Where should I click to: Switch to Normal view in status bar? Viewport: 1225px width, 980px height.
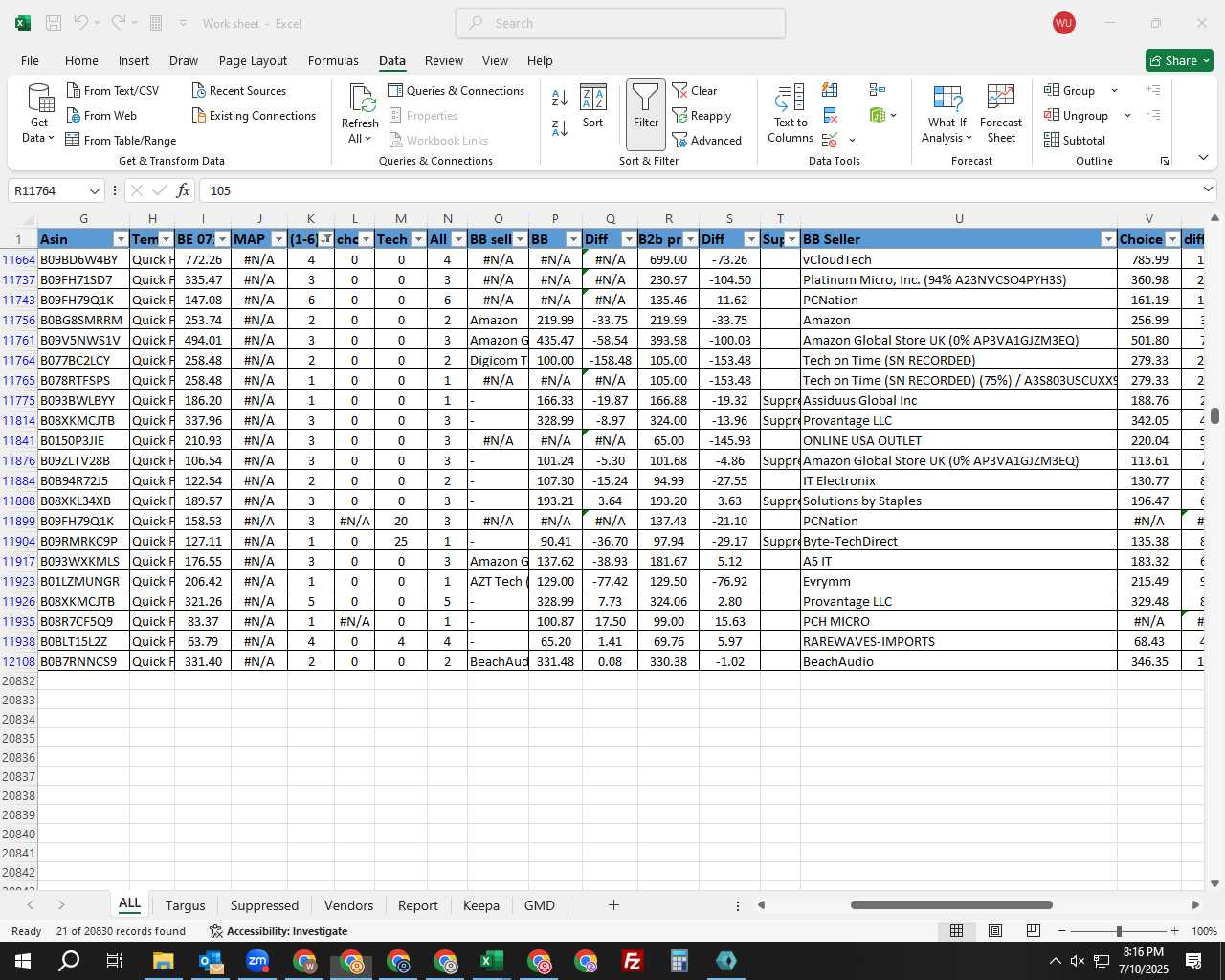click(956, 931)
